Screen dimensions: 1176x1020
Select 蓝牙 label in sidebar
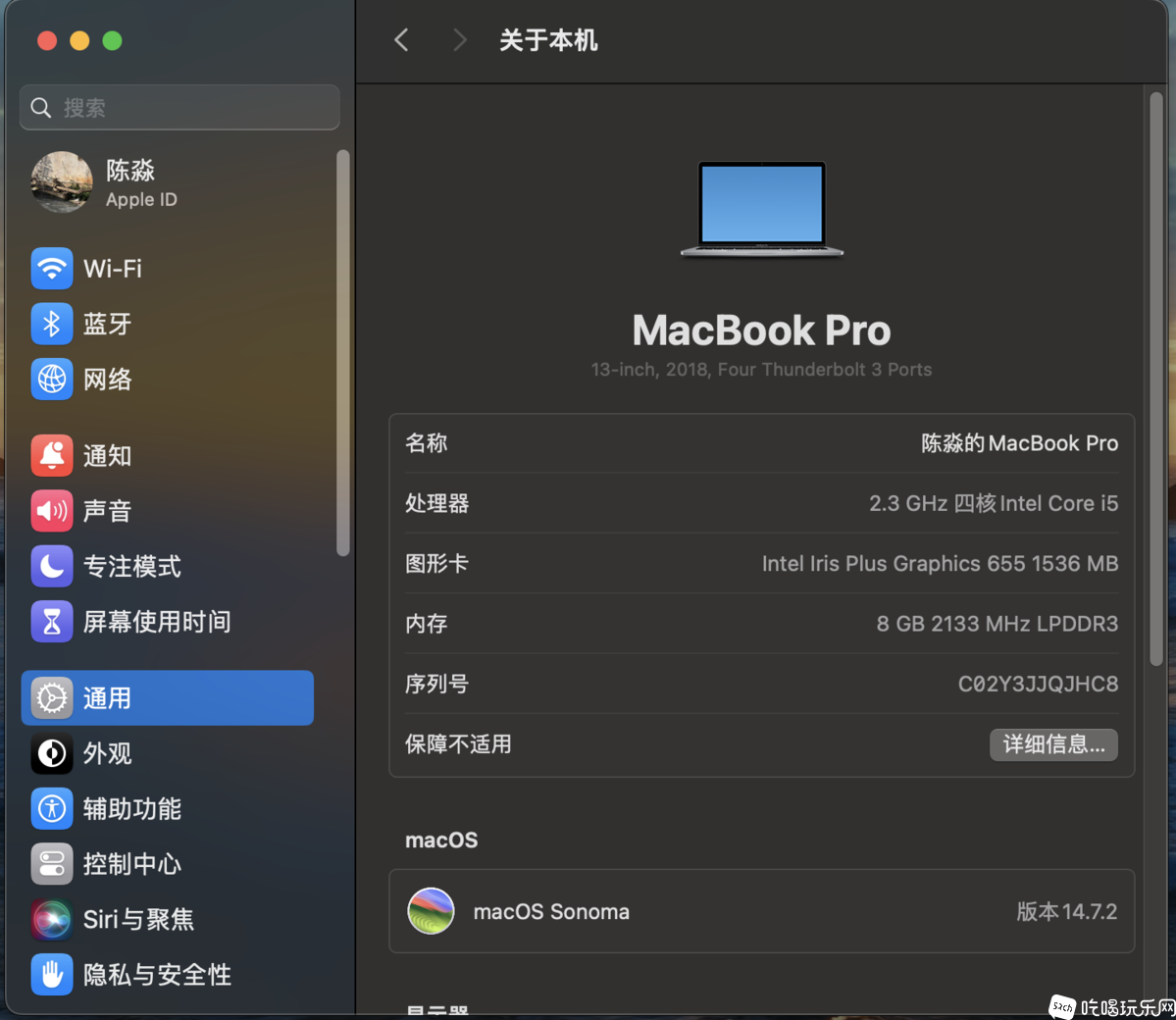(x=107, y=324)
